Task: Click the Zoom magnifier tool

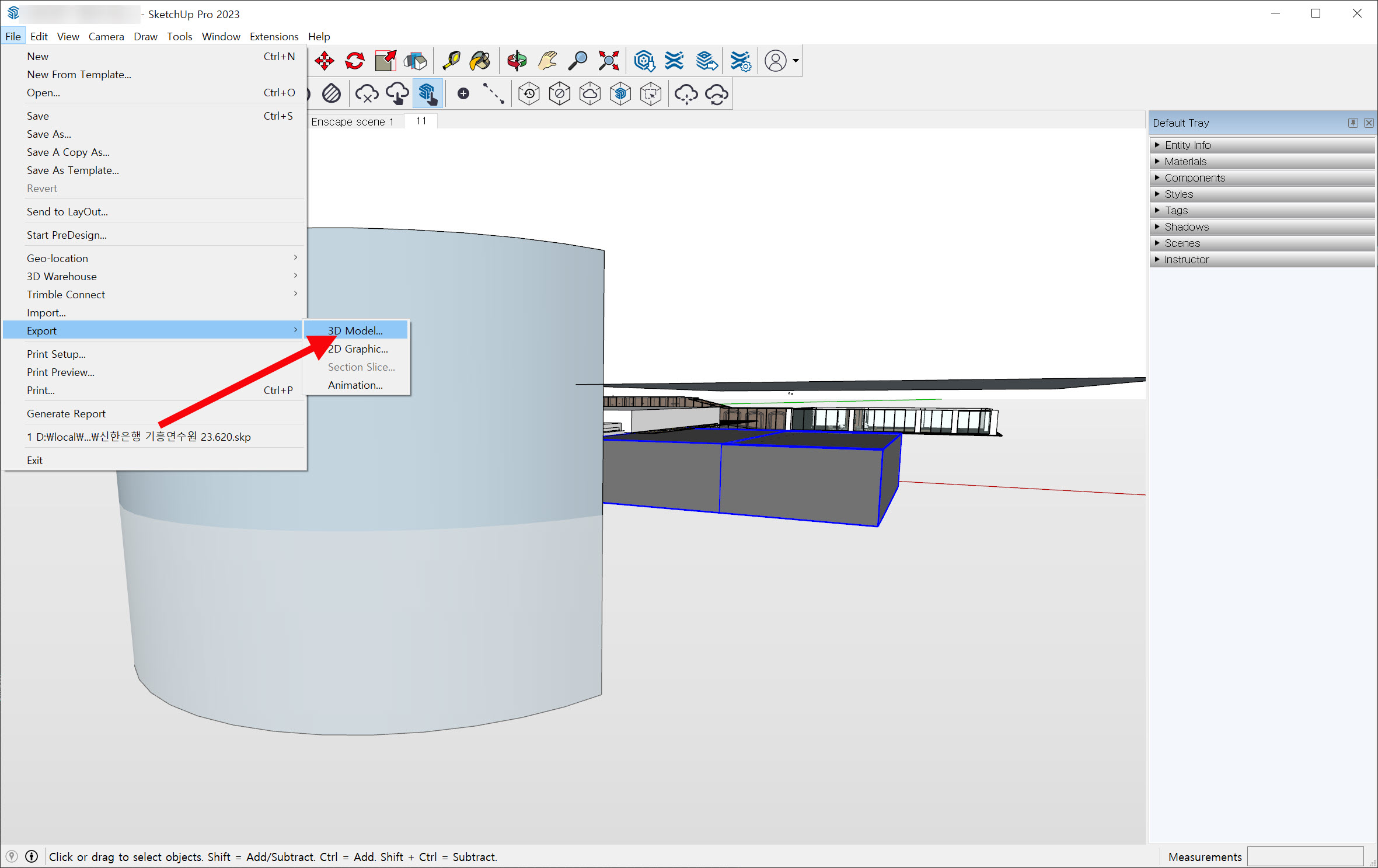Action: click(x=578, y=61)
